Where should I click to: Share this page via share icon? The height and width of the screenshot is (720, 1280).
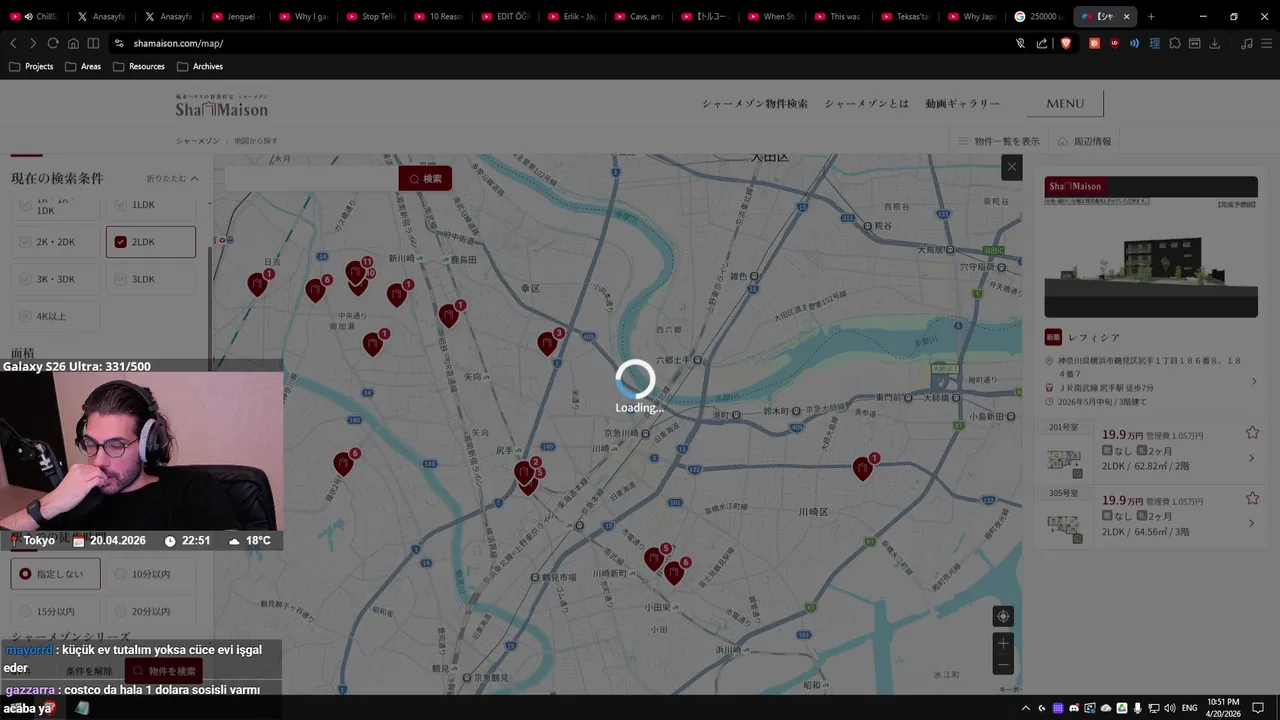(x=1042, y=43)
